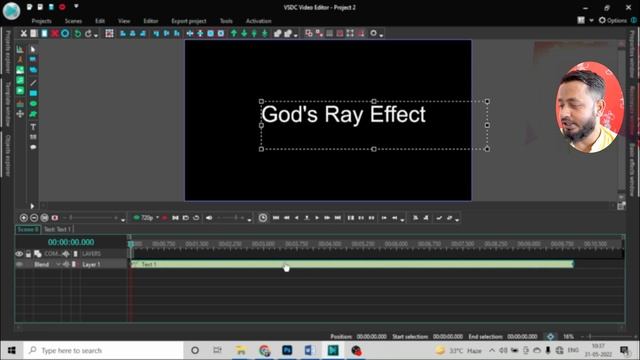The width and height of the screenshot is (640, 360).
Task: Click the fit-to-screen icon beside 16%
Action: [550, 337]
